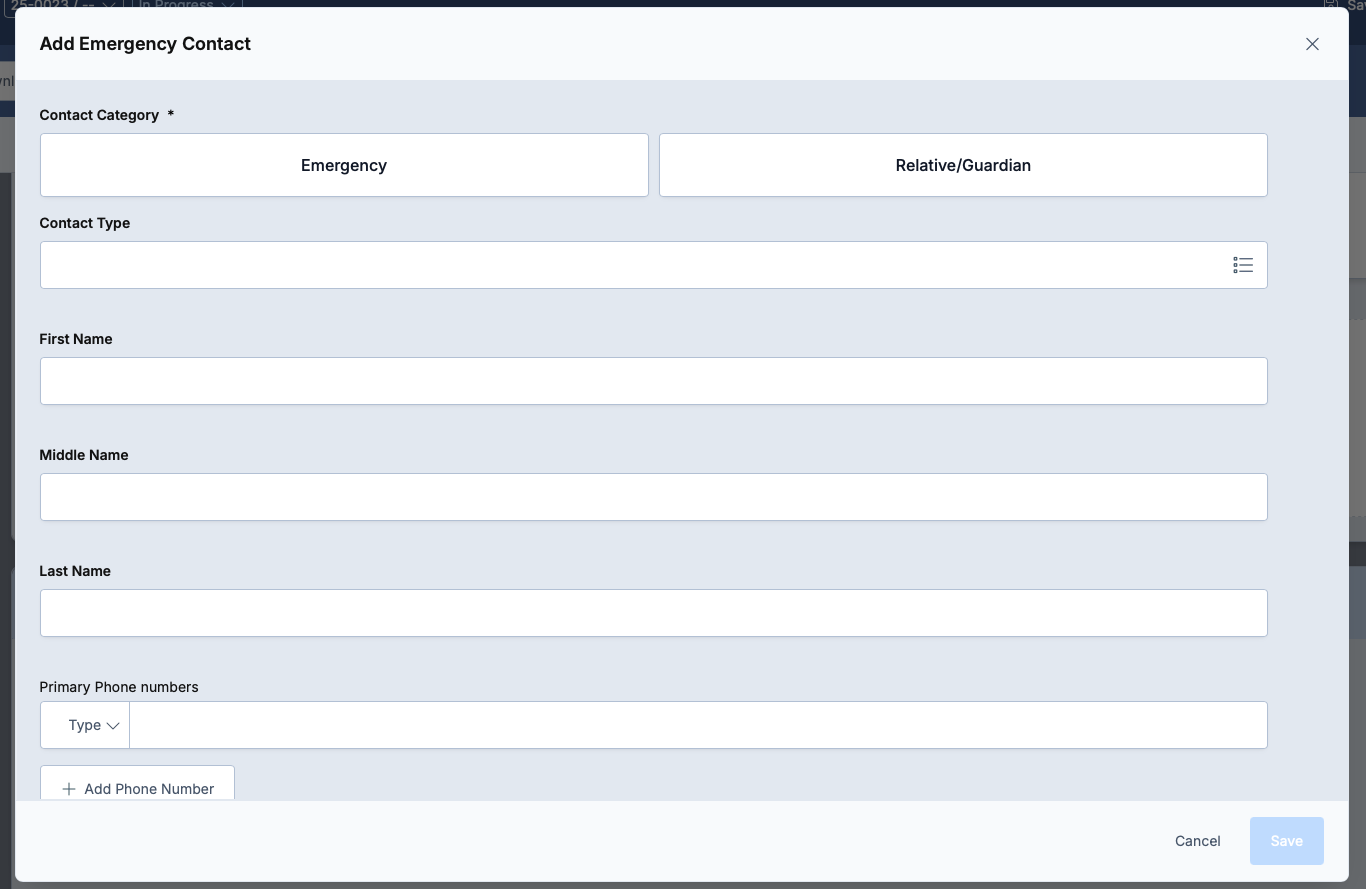Select Emergency as the contact category
Viewport: 1366px width, 889px height.
pos(344,165)
